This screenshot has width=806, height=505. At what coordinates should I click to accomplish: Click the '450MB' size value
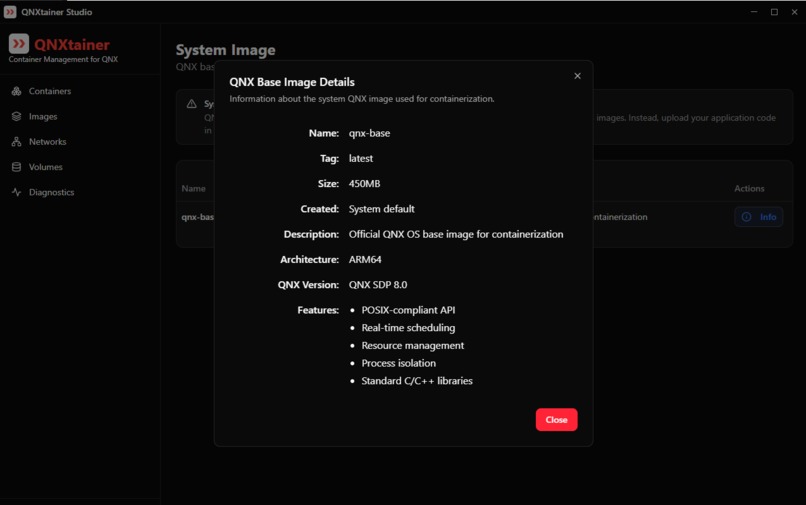tap(364, 184)
